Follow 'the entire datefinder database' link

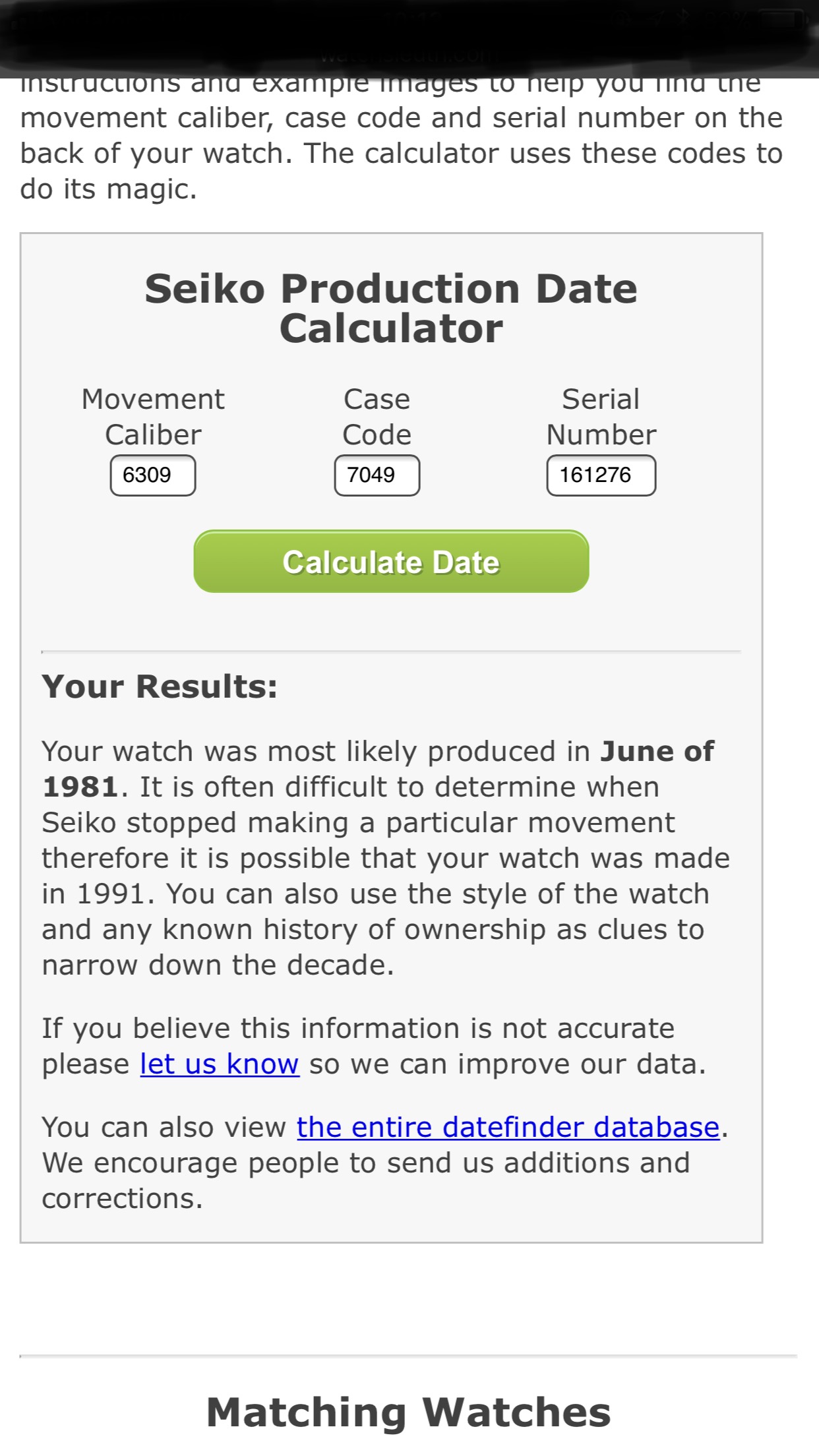[508, 1128]
